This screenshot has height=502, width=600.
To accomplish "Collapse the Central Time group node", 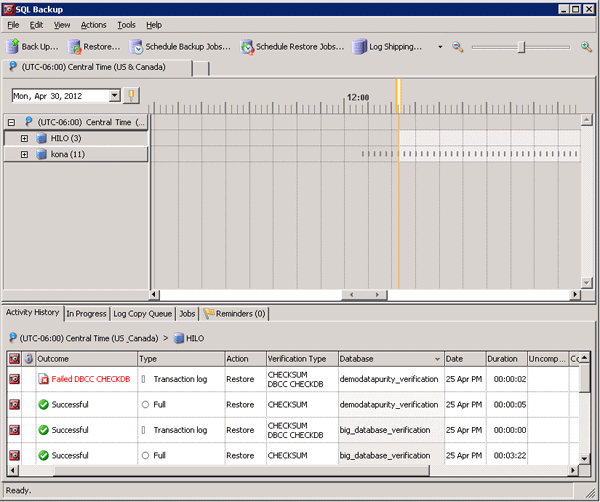I will (x=10, y=122).
